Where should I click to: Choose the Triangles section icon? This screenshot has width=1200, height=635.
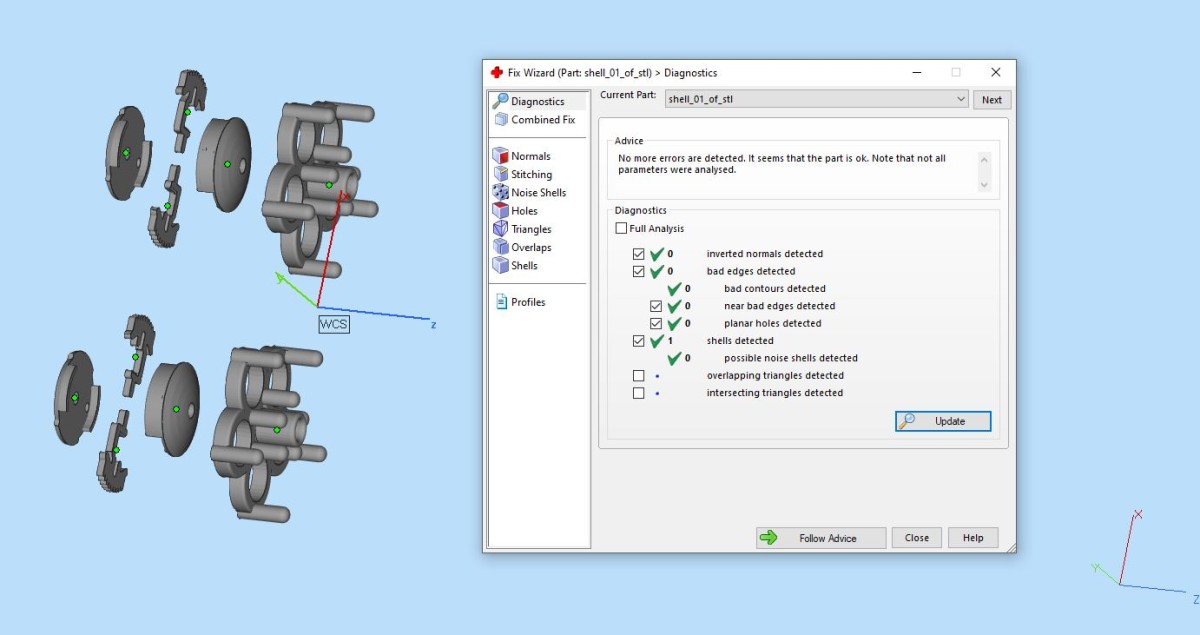pyautogui.click(x=501, y=229)
